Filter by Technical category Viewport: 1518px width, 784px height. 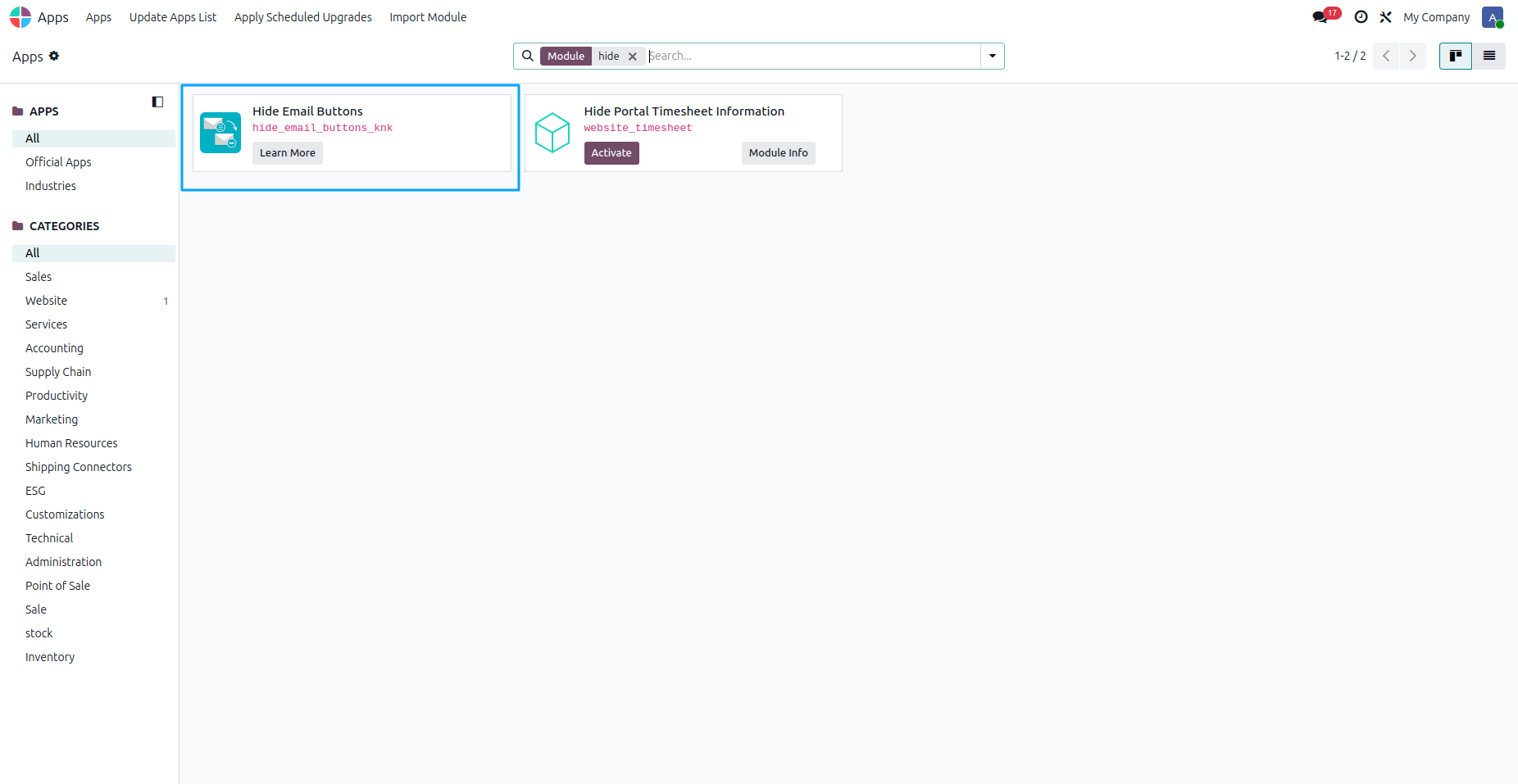click(94, 538)
